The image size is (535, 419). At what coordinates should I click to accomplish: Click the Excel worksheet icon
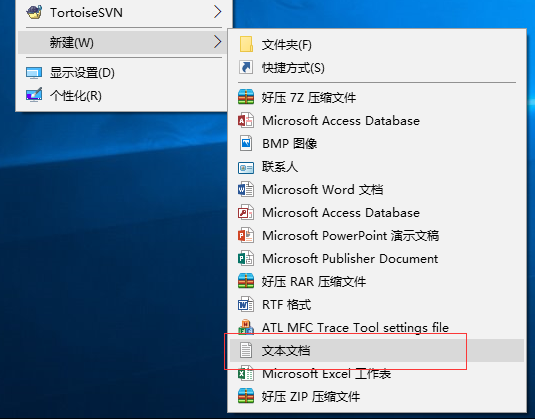[x=246, y=373]
